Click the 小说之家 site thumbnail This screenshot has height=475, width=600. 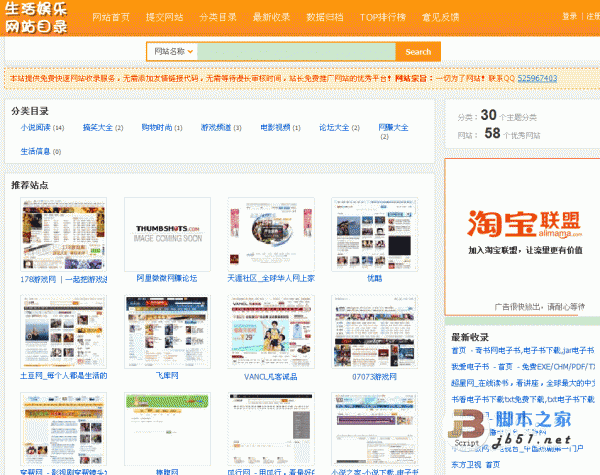(375, 429)
